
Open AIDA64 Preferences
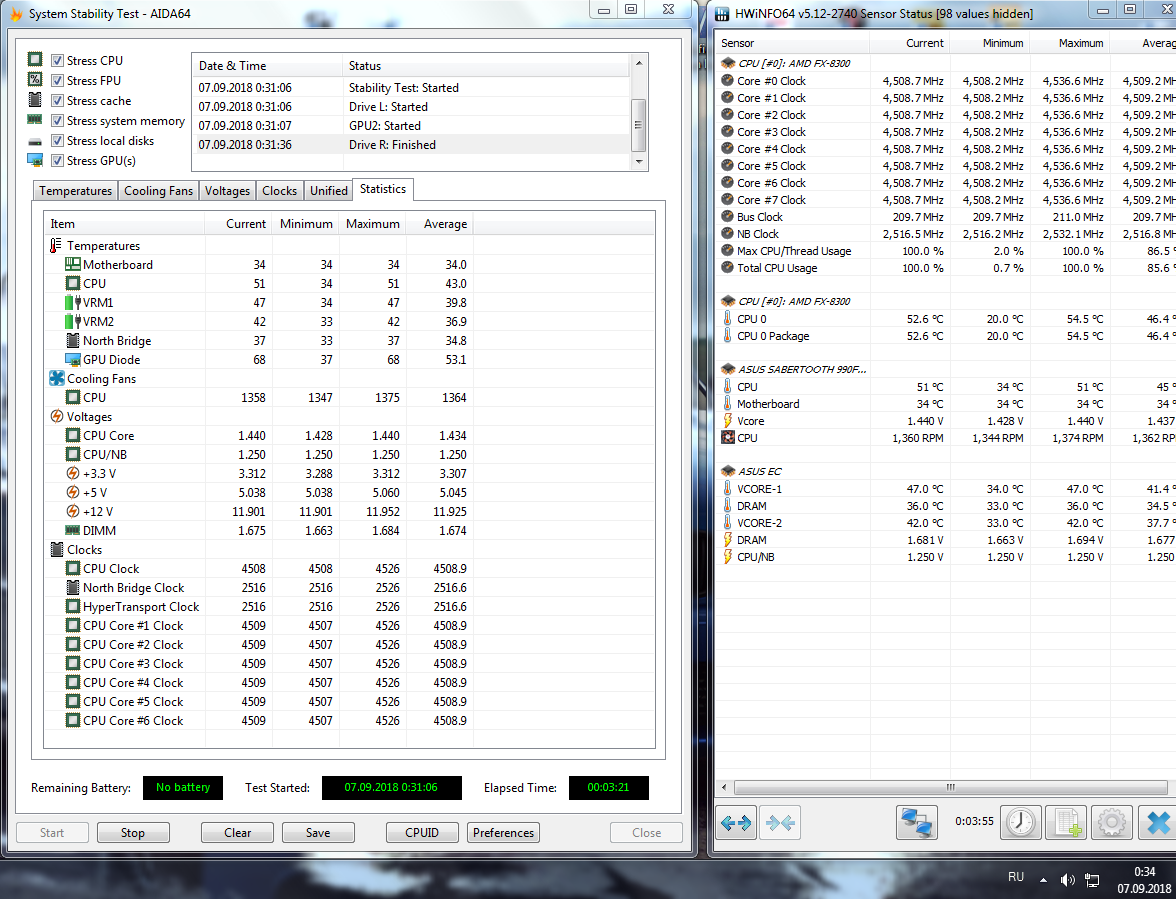pyautogui.click(x=503, y=832)
